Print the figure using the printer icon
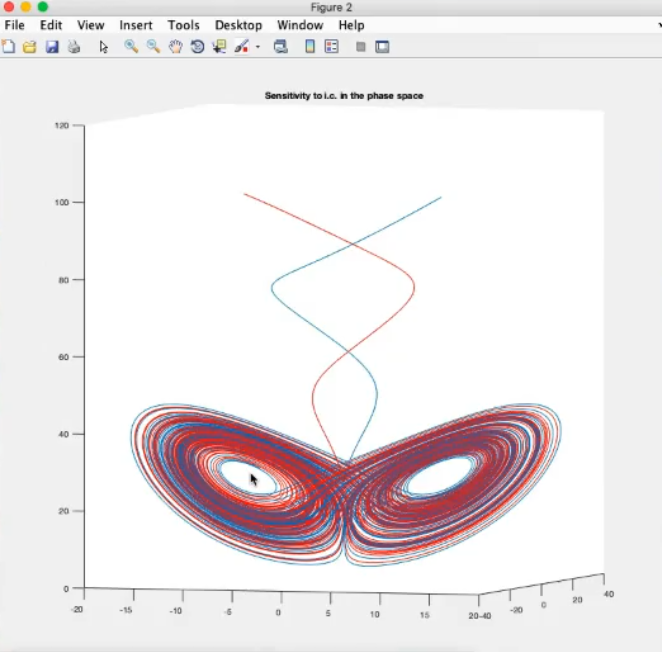The height and width of the screenshot is (652, 662). click(73, 46)
